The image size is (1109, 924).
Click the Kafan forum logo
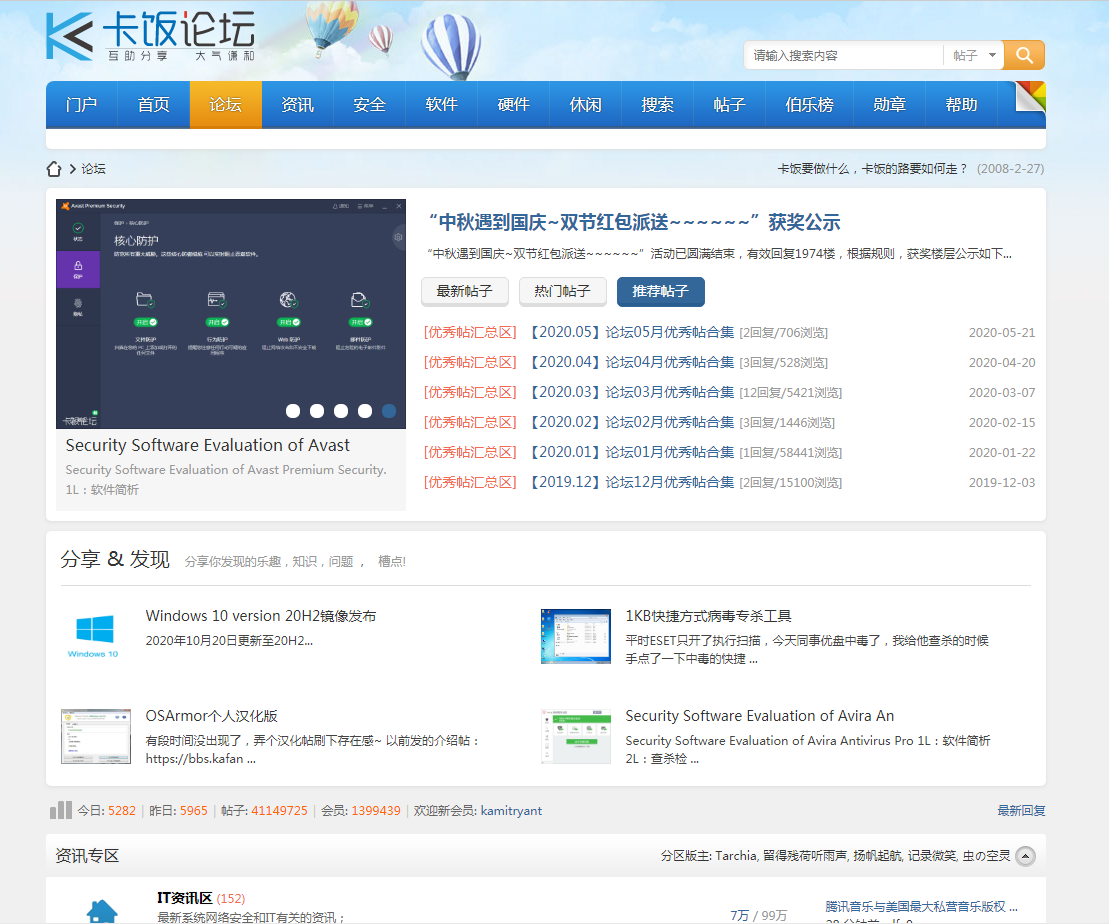[150, 37]
